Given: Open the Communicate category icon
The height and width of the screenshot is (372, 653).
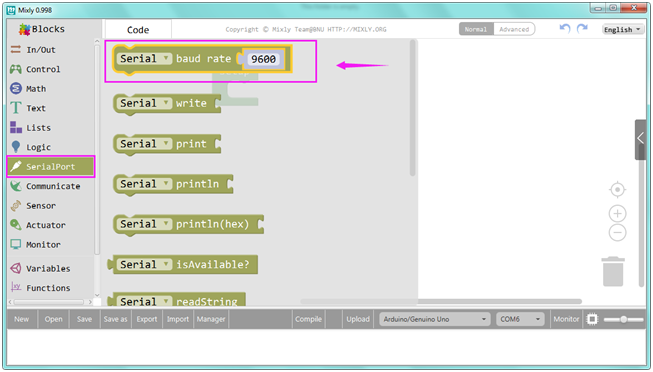Looking at the screenshot, I should (15, 186).
